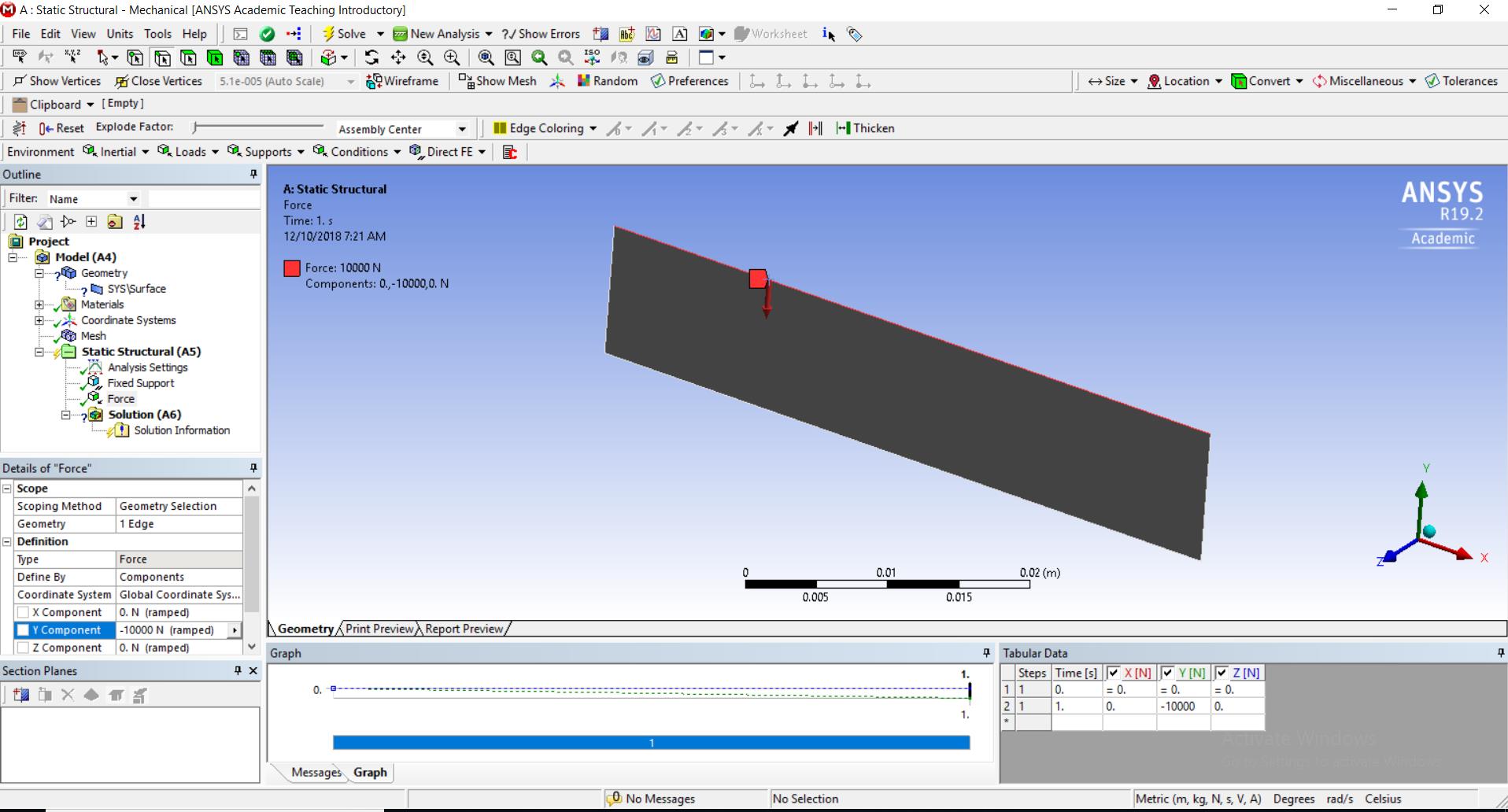The height and width of the screenshot is (812, 1508).
Task: Uncheck X [N] column checkbox in Tabular Data
Action: coord(1113,673)
